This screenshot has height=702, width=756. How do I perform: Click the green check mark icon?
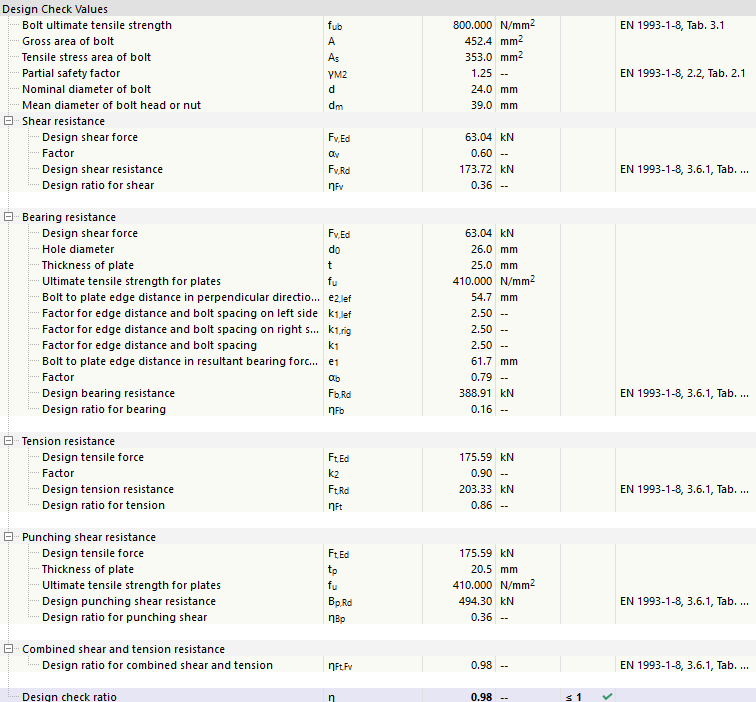coord(607,696)
